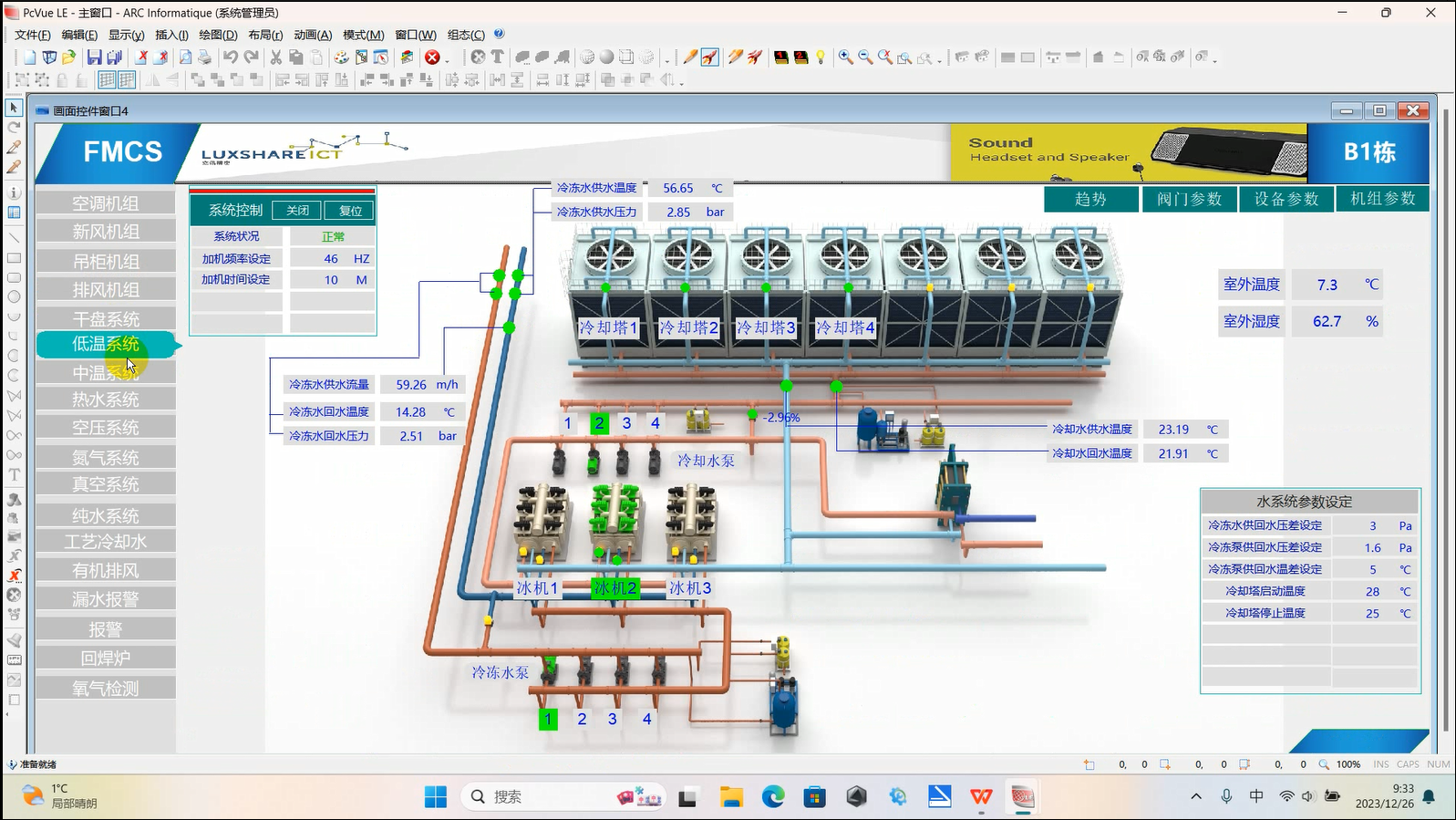
Task: Click the printer icon in the toolbar
Action: (x=204, y=57)
